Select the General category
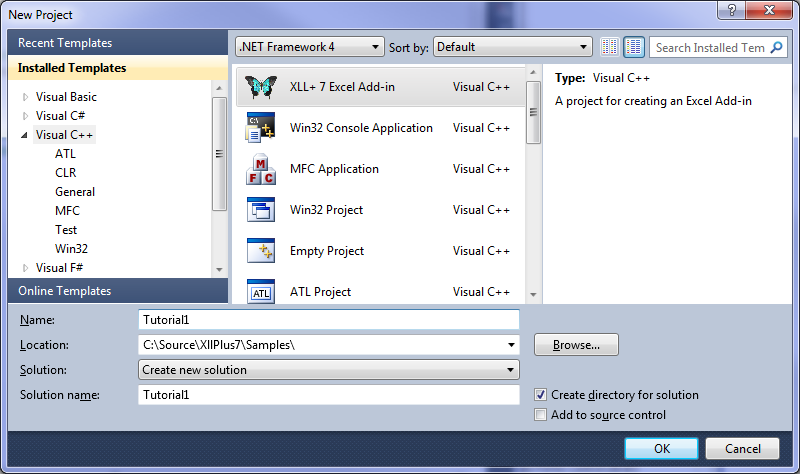 click(x=75, y=192)
